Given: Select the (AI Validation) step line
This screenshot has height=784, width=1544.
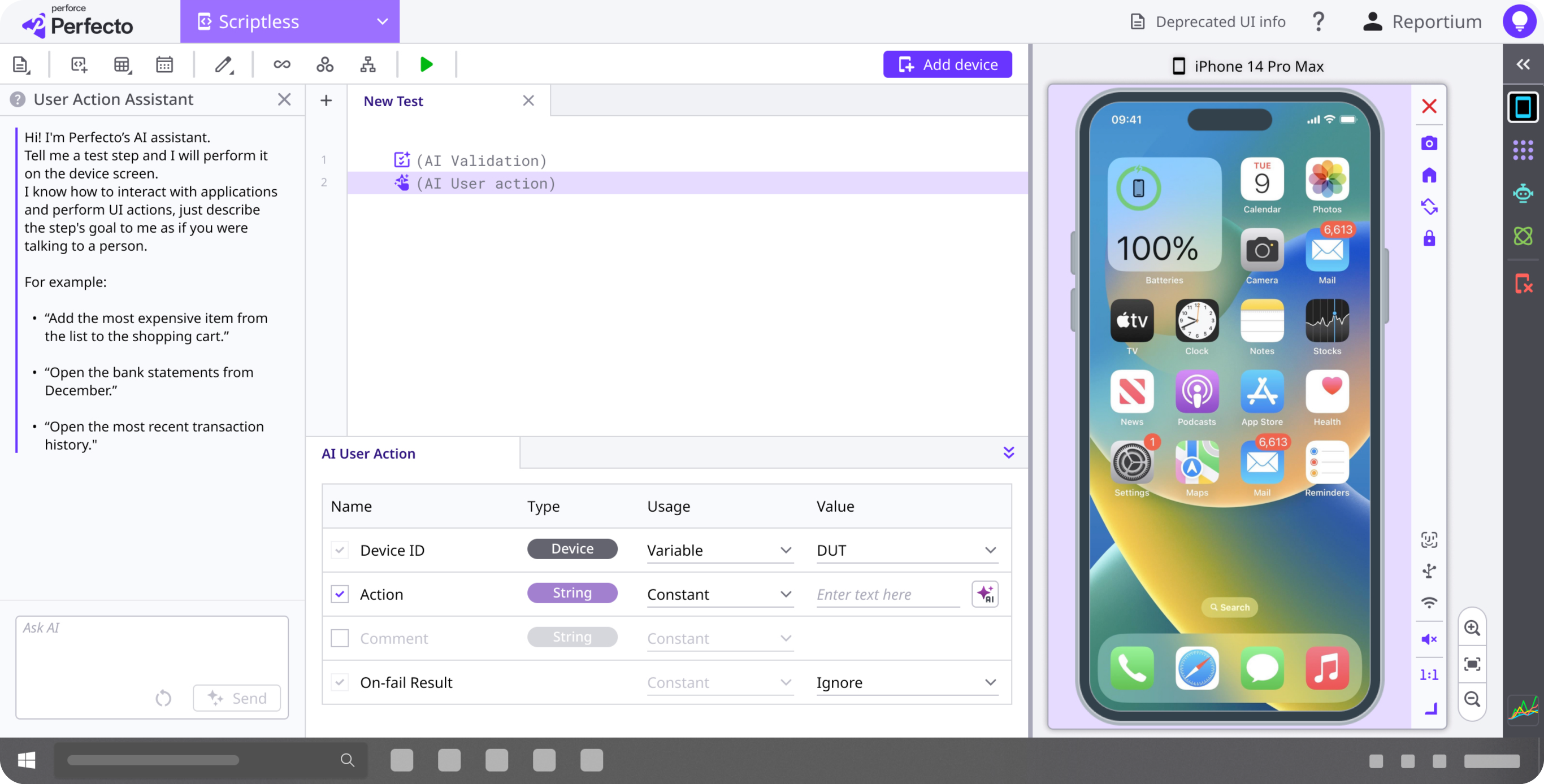Looking at the screenshot, I should (x=687, y=160).
